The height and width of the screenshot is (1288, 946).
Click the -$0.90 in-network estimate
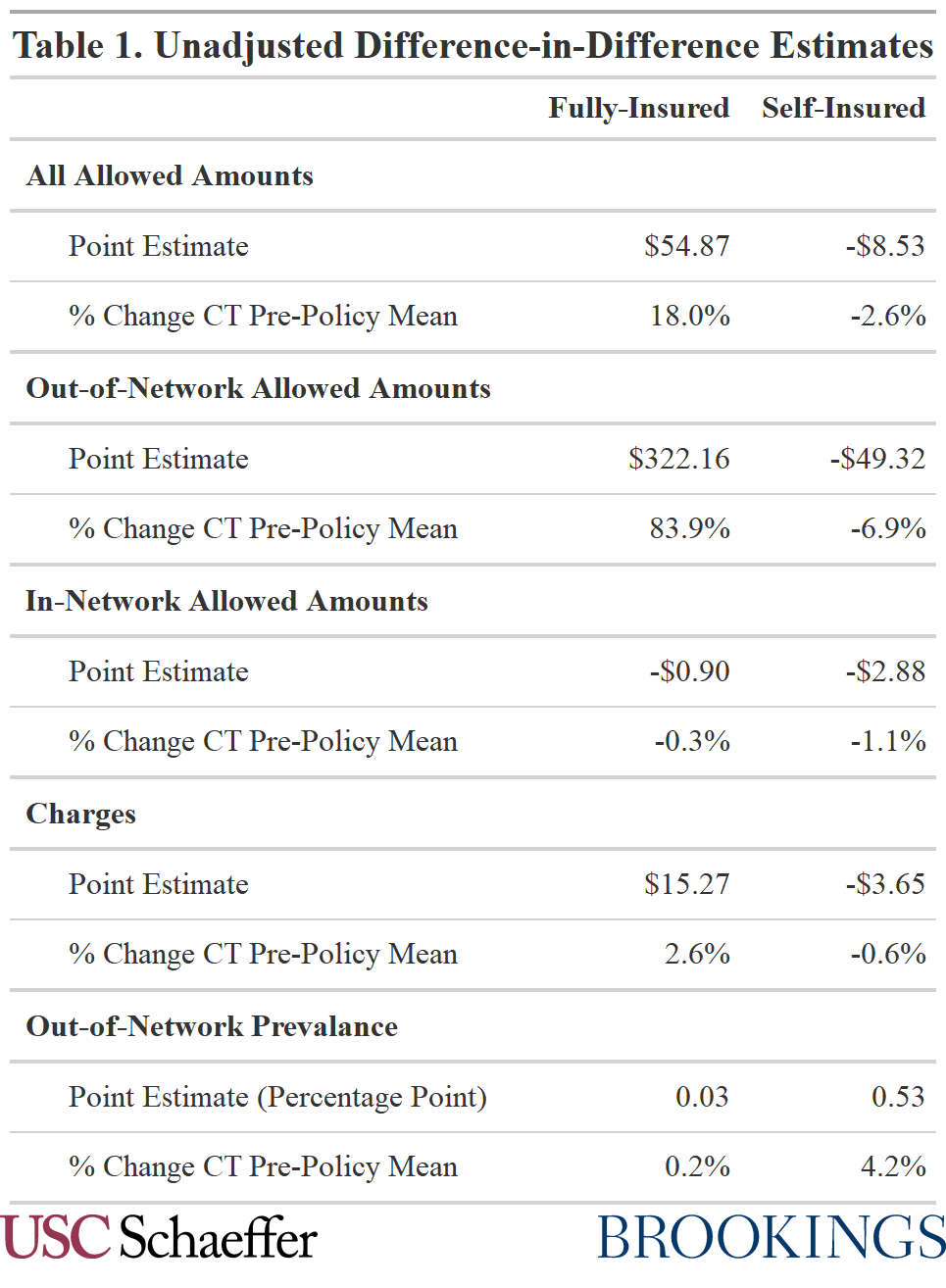pos(689,671)
